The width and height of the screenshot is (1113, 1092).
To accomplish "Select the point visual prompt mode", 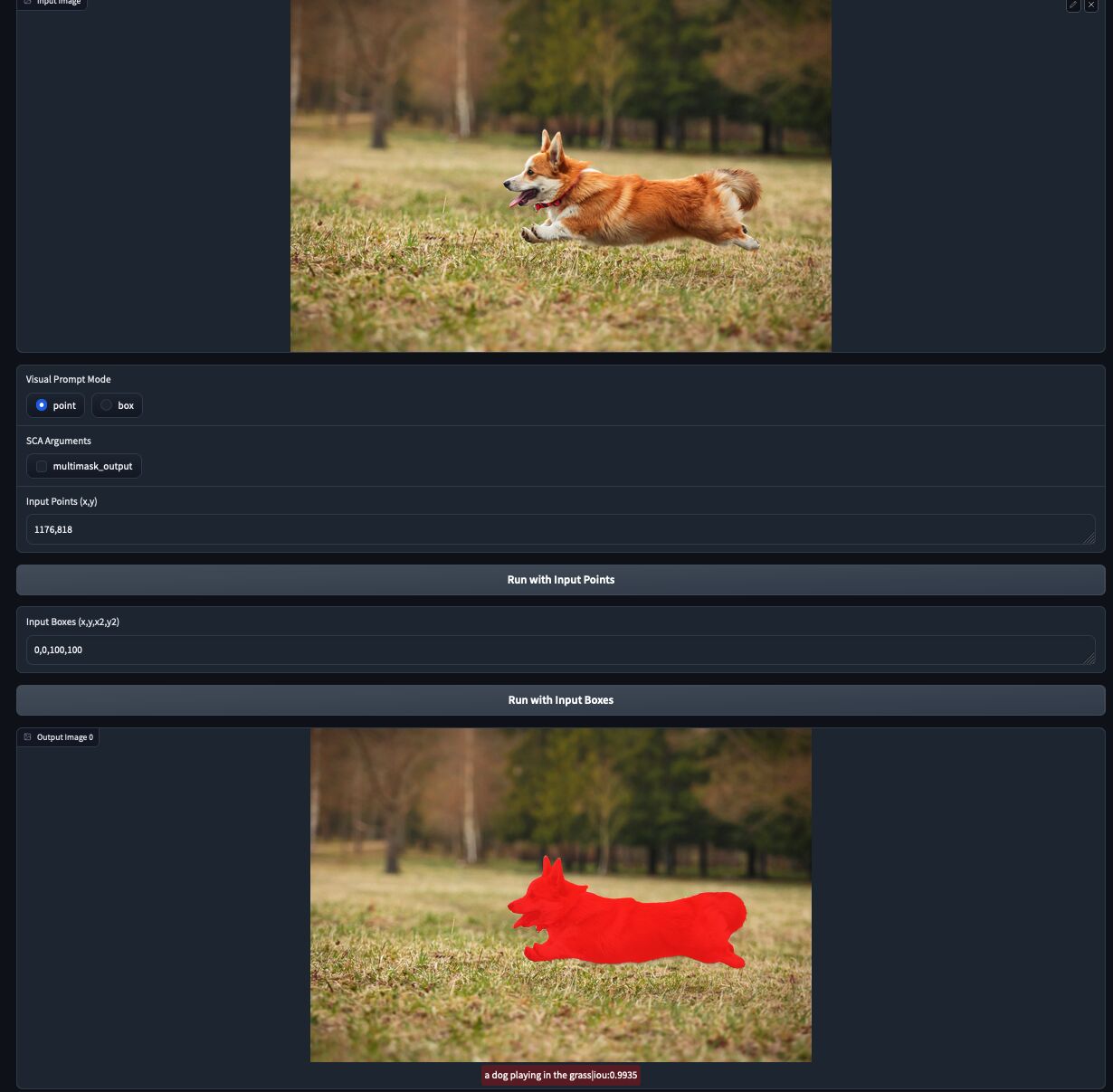I will 42,405.
